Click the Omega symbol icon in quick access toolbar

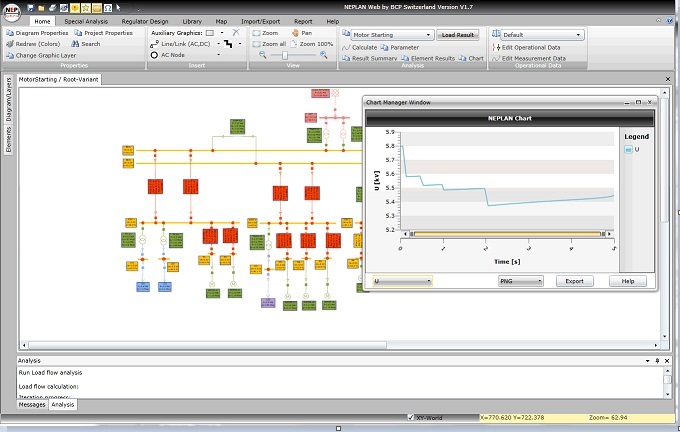(x=108, y=8)
